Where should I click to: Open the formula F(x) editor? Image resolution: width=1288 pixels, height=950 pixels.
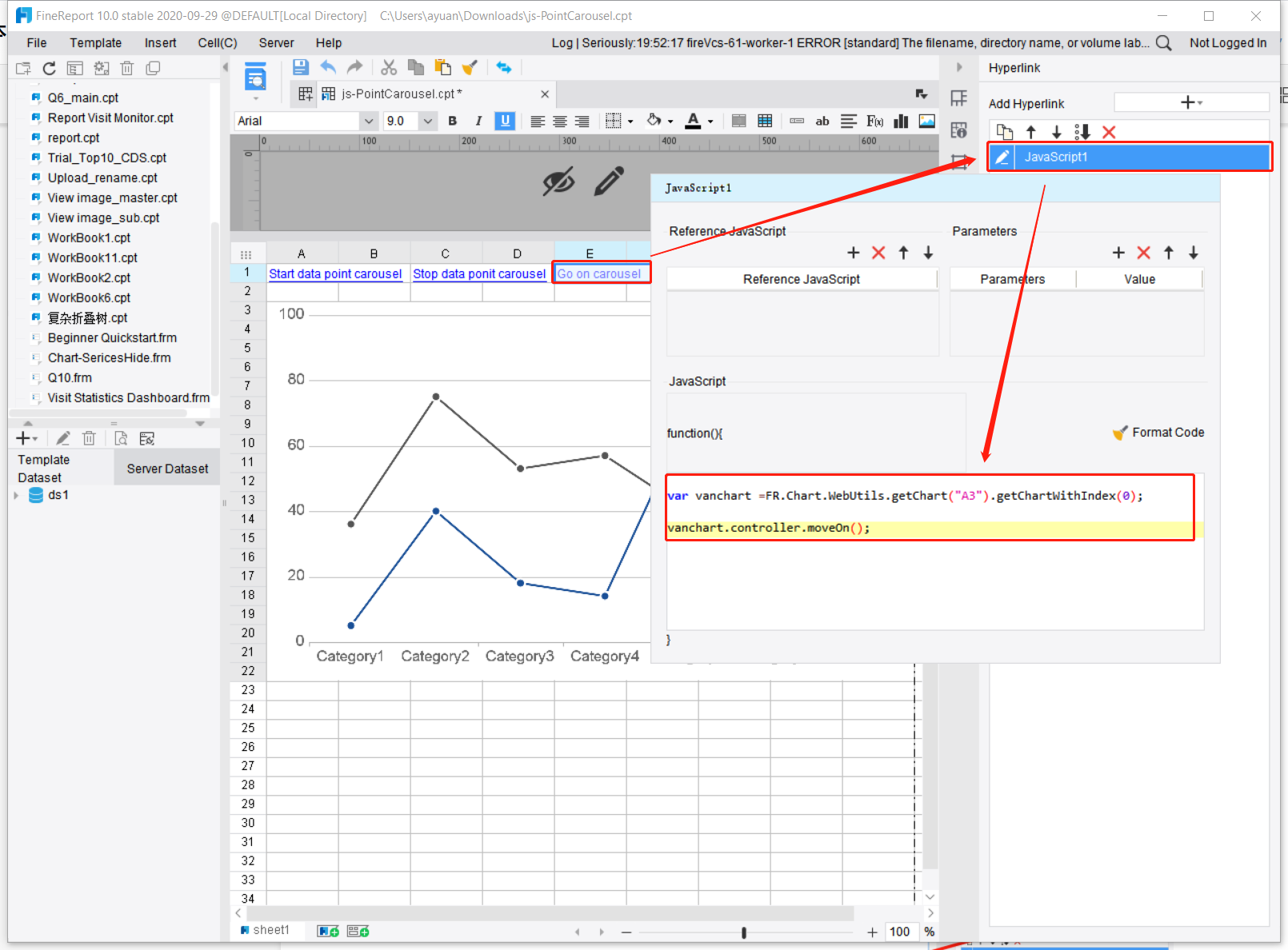tap(874, 121)
